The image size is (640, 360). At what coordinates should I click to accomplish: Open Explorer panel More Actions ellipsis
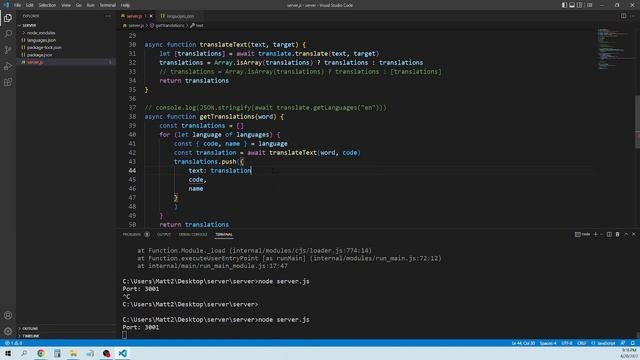pos(108,16)
